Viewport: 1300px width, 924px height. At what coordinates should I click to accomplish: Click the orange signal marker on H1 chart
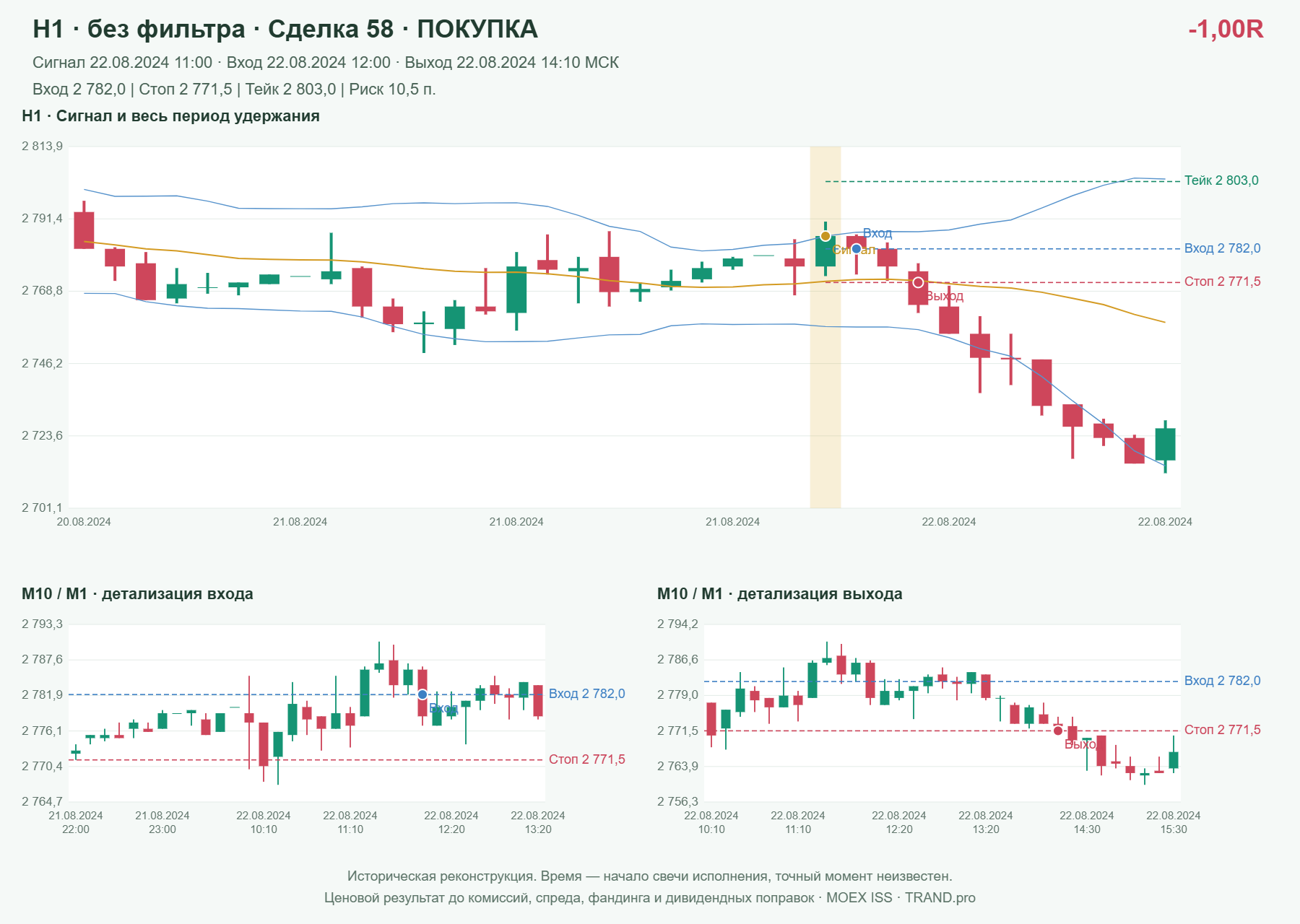pyautogui.click(x=825, y=236)
